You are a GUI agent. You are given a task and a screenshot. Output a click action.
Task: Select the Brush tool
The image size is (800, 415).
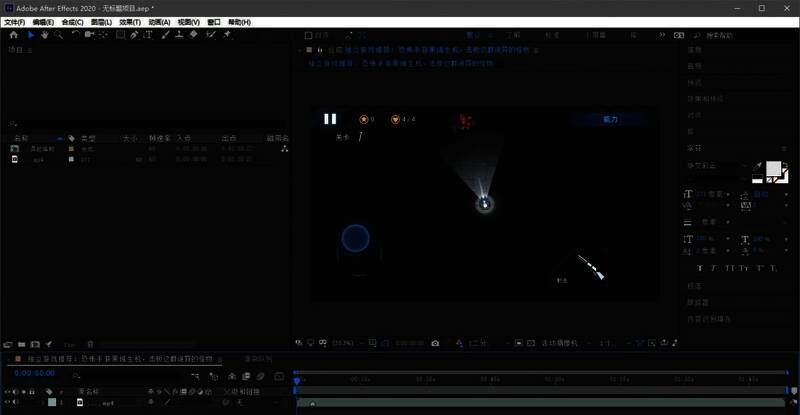165,34
